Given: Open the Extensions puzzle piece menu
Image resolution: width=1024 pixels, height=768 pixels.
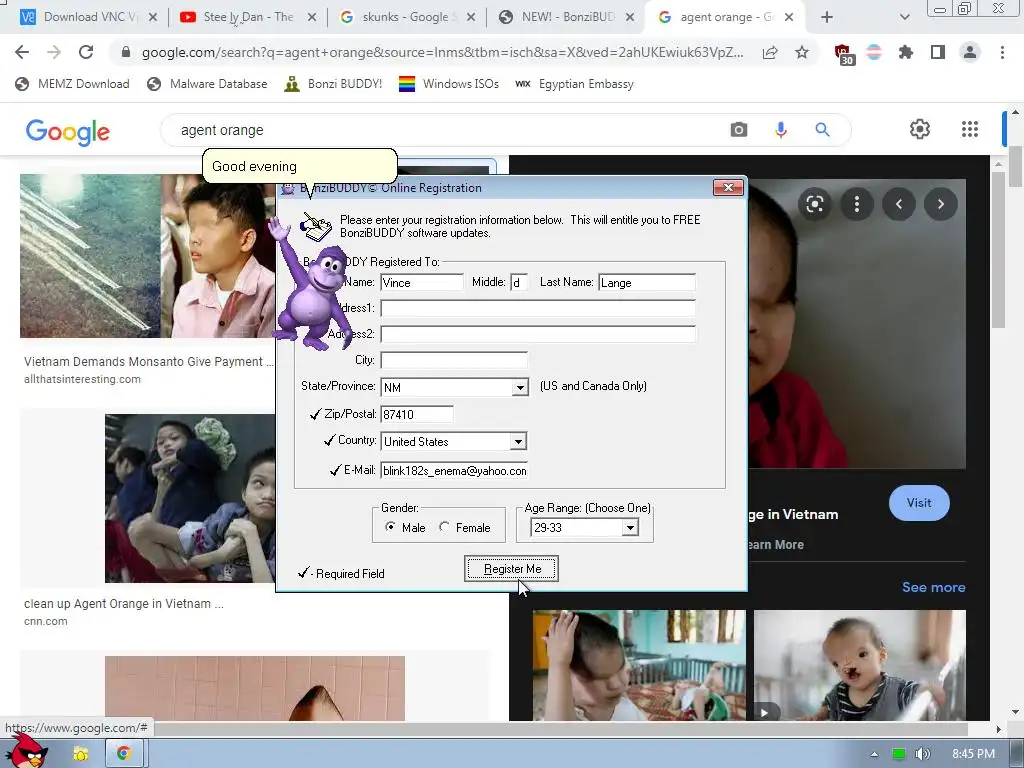Looking at the screenshot, I should click(906, 52).
